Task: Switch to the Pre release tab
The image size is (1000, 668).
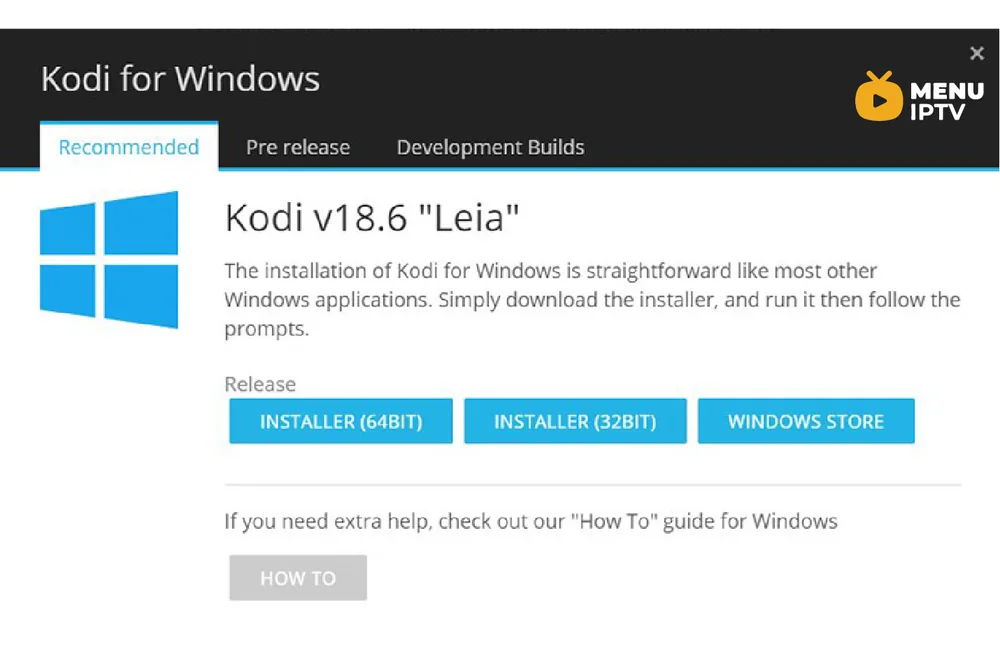Action: tap(298, 147)
